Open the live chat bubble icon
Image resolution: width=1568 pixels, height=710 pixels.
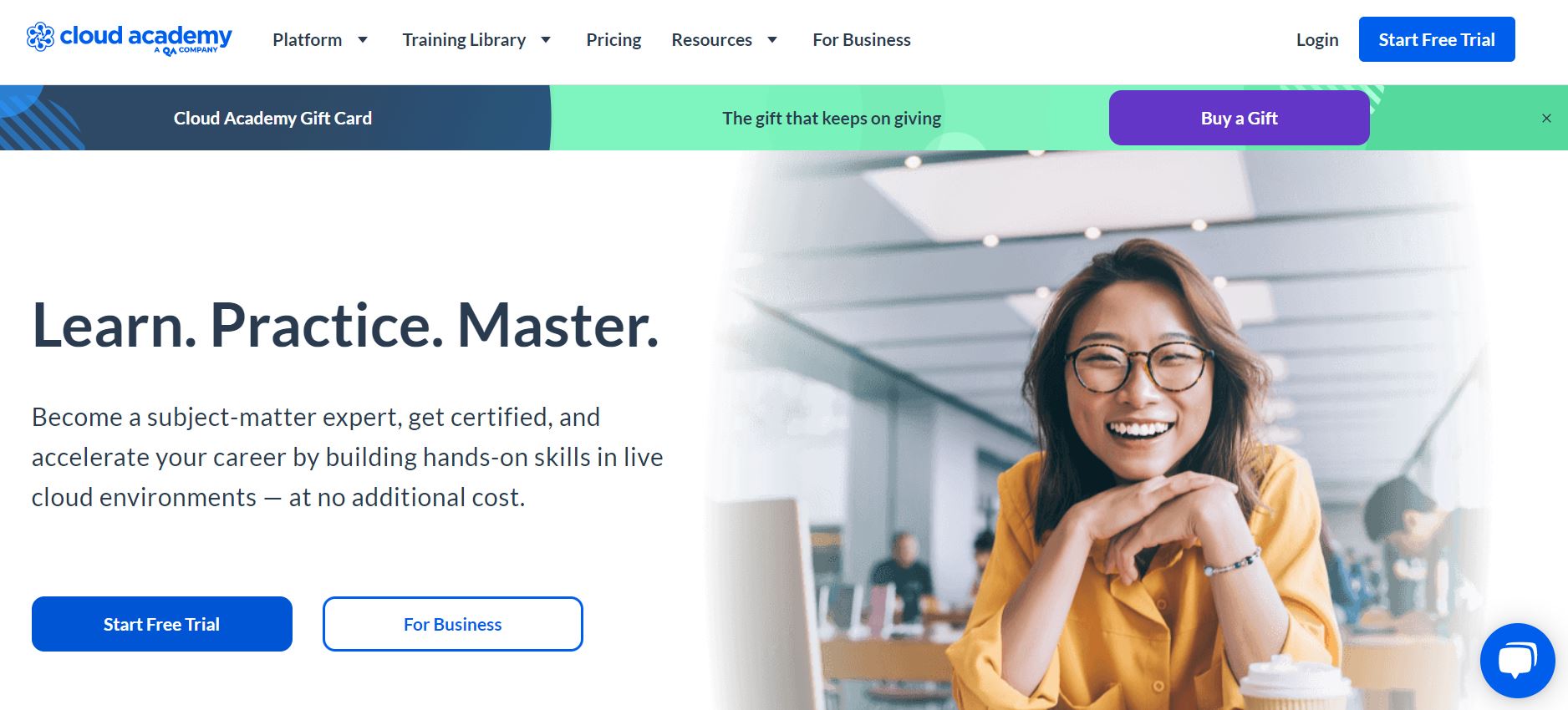tap(1517, 661)
